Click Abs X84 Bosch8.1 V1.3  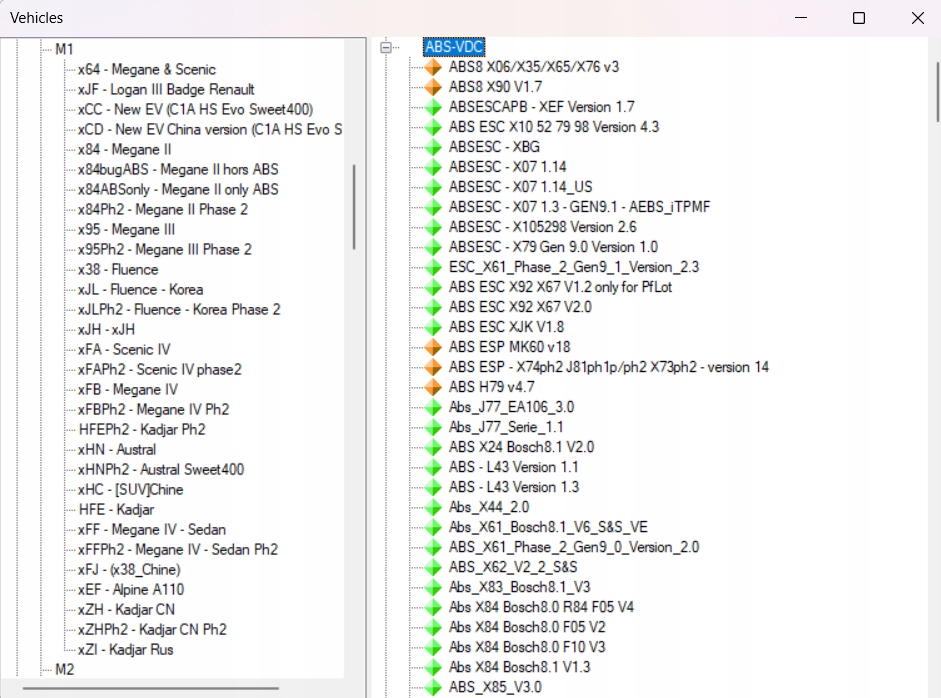click(520, 667)
